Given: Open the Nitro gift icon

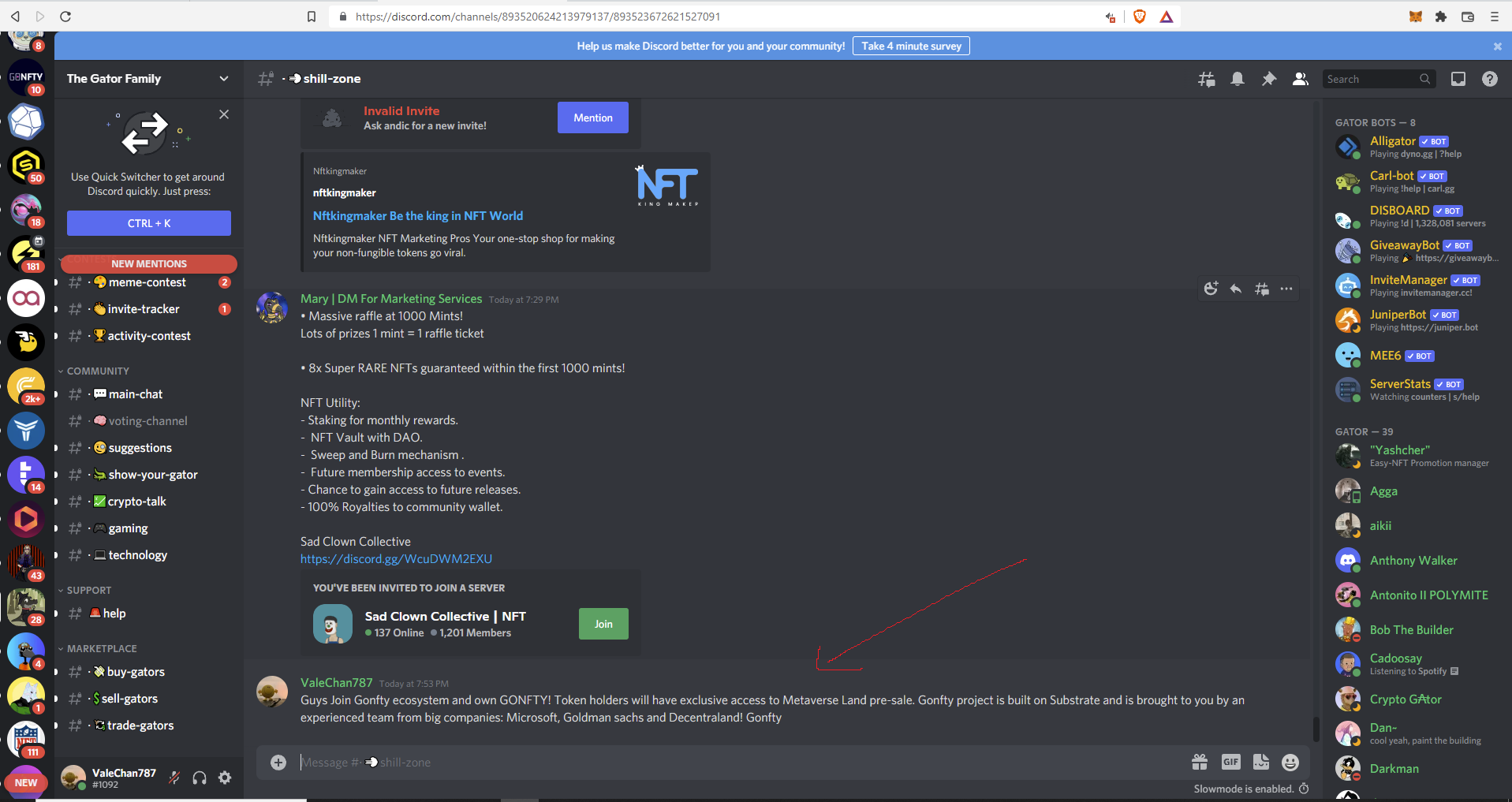Looking at the screenshot, I should [x=1200, y=762].
